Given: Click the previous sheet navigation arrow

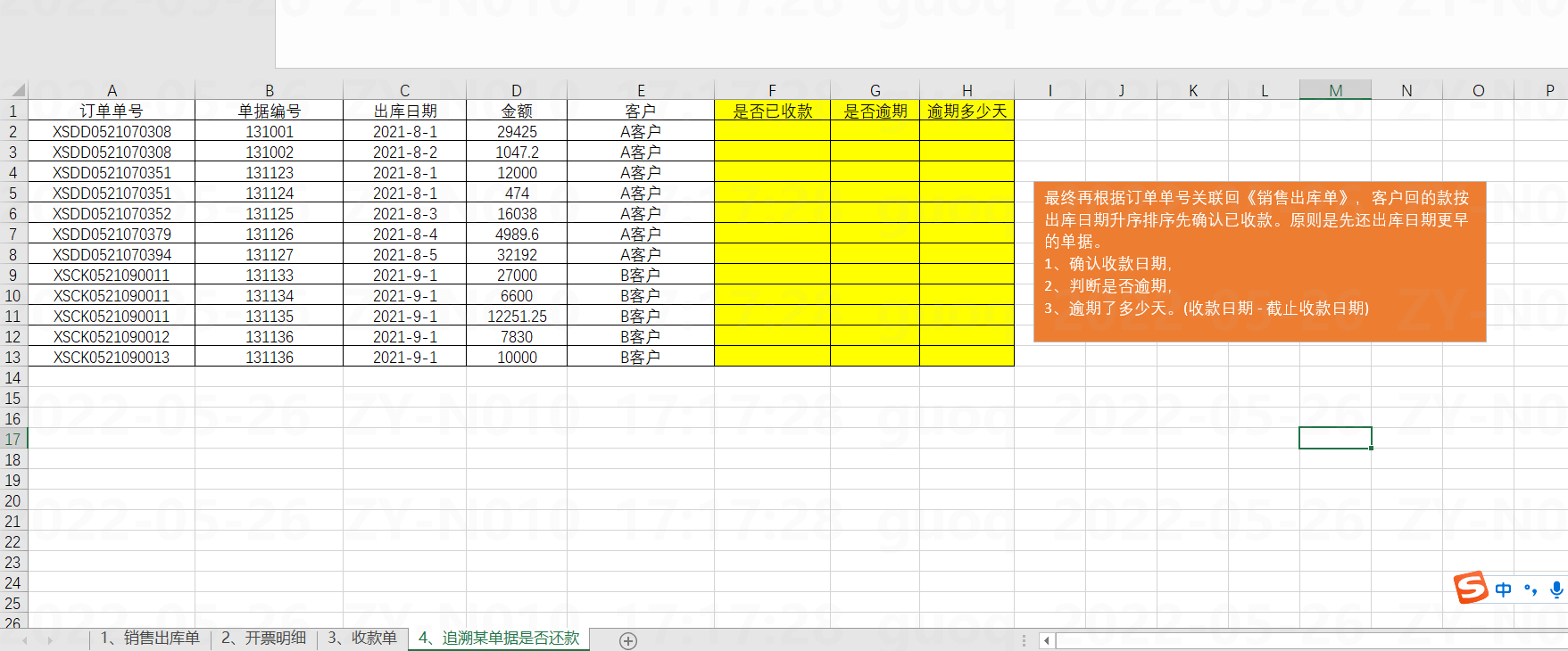Looking at the screenshot, I should [24, 640].
